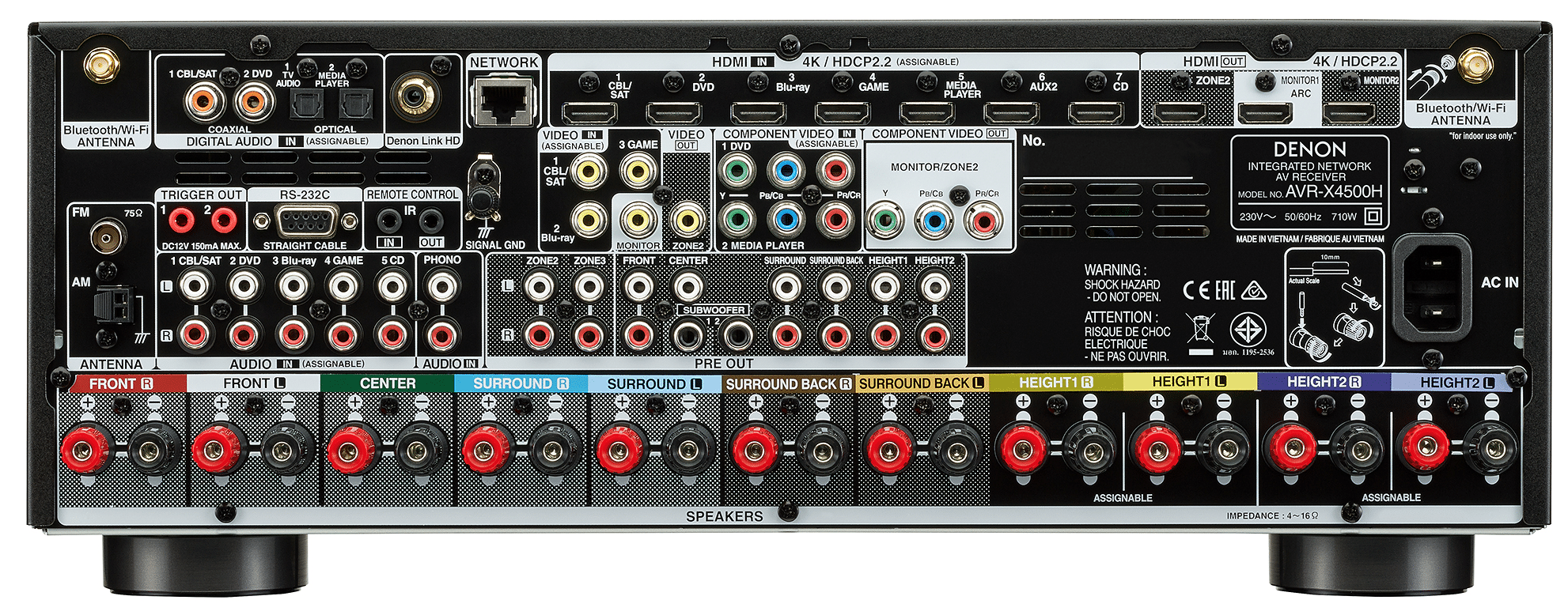Screen dimensions: 1568x615
Task: Click the left Bluetooth/Wi-Fi antenna connector
Action: tap(102, 67)
